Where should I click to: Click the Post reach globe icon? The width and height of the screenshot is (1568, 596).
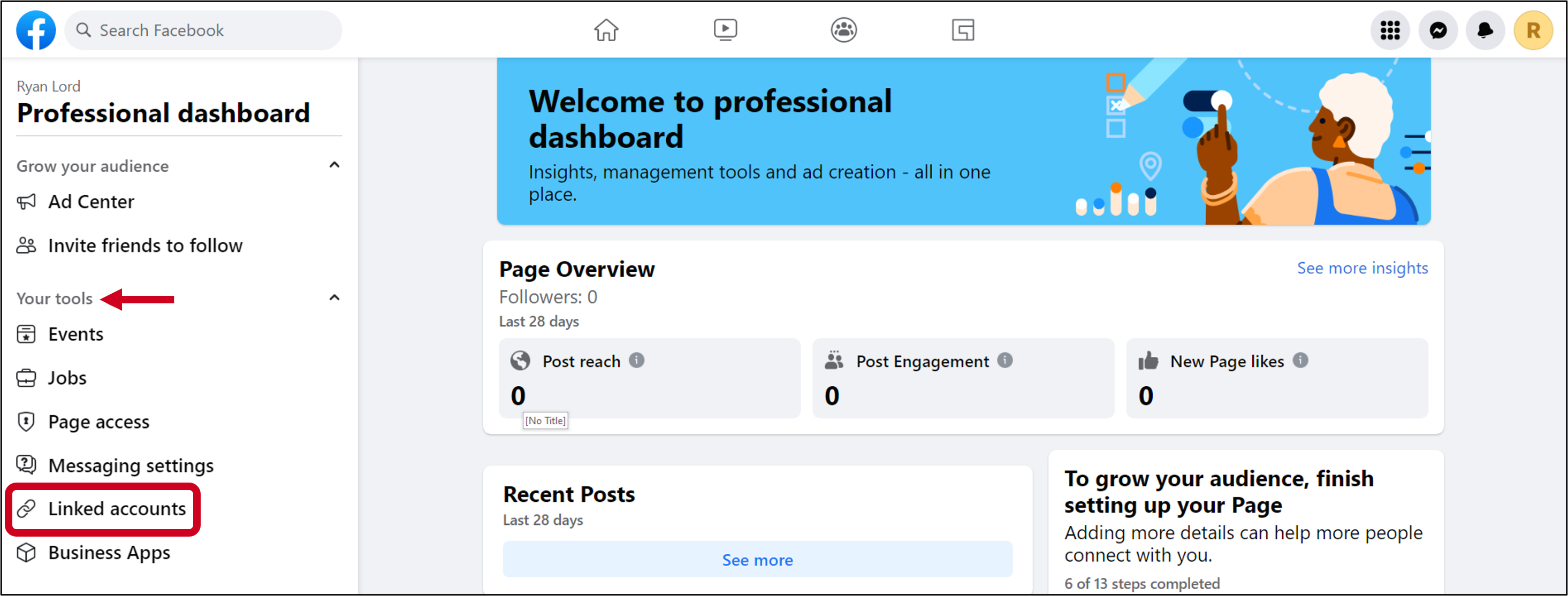[x=520, y=361]
